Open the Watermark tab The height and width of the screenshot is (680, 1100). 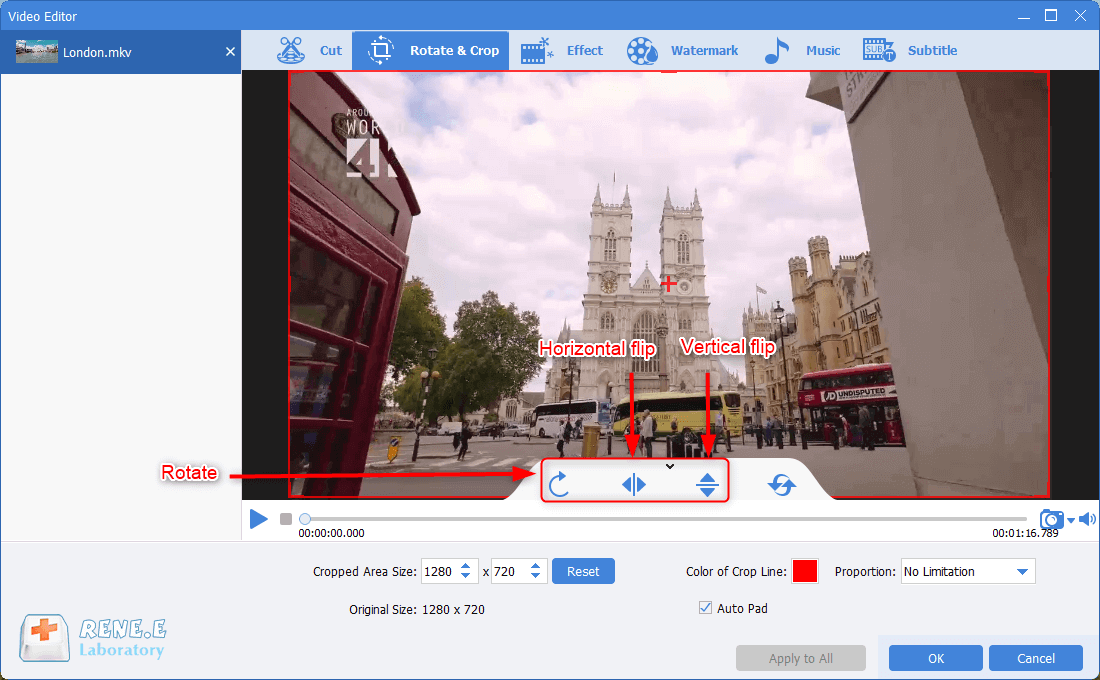682,51
